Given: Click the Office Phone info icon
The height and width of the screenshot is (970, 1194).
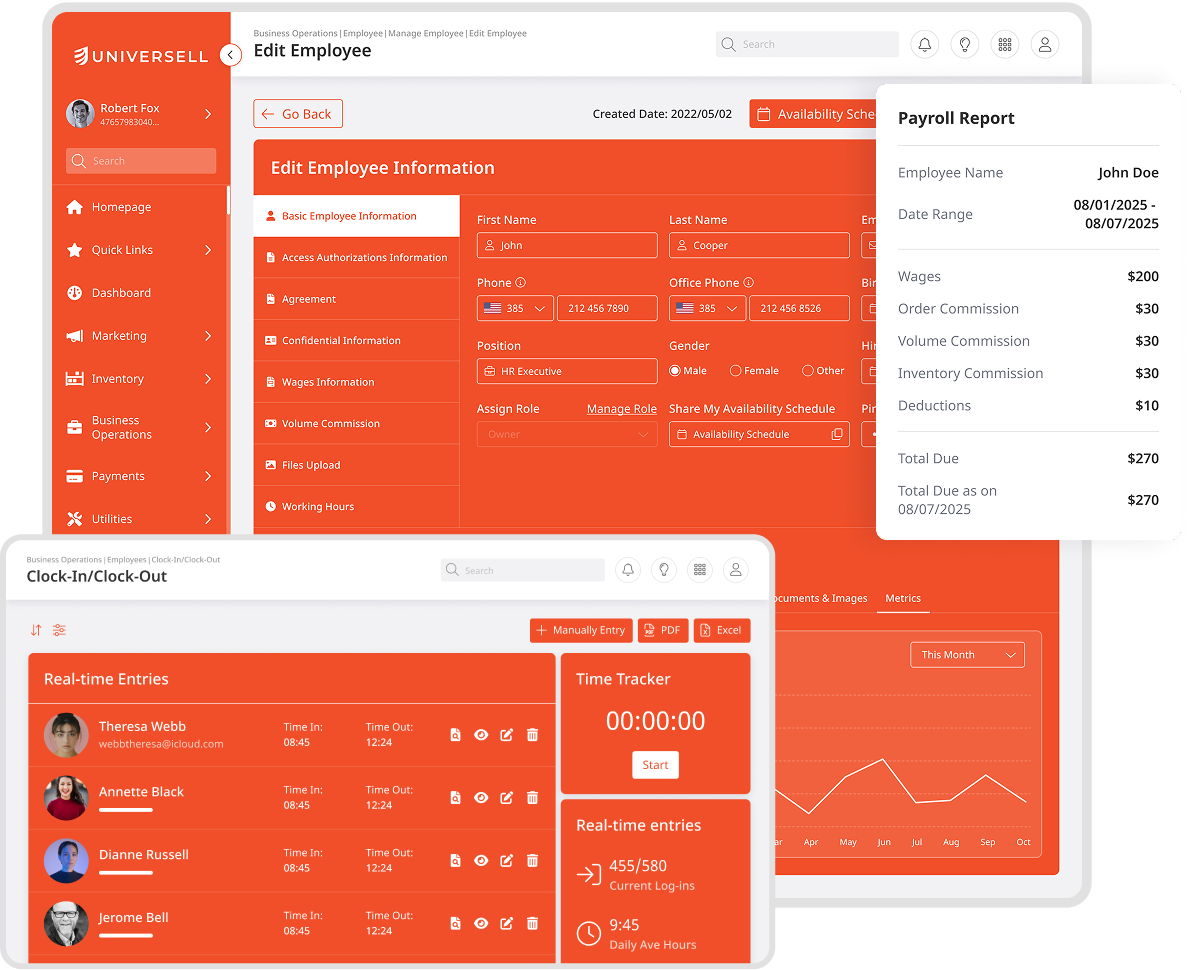Looking at the screenshot, I should (x=749, y=282).
